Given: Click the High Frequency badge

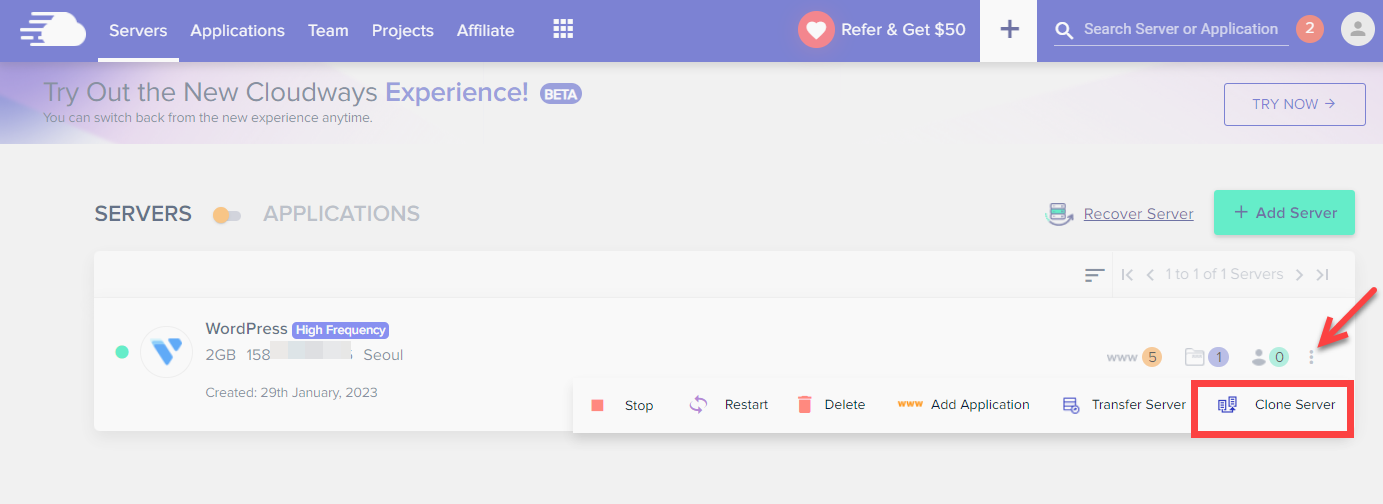Looking at the screenshot, I should [x=341, y=329].
